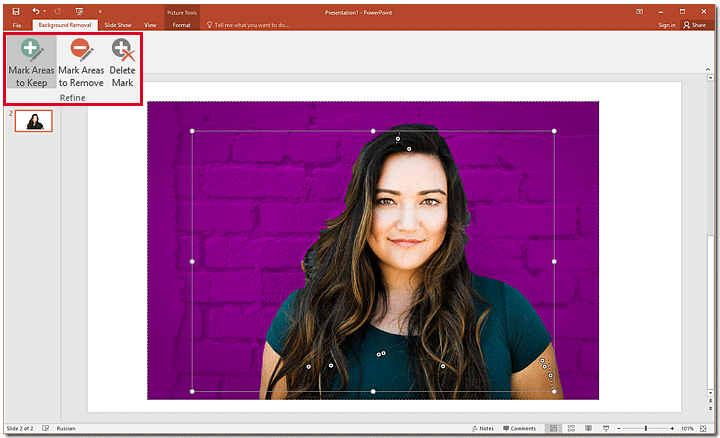Screen dimensions: 720x438
Task: Start slideshow from beginning icon in title bar
Action: [79, 10]
